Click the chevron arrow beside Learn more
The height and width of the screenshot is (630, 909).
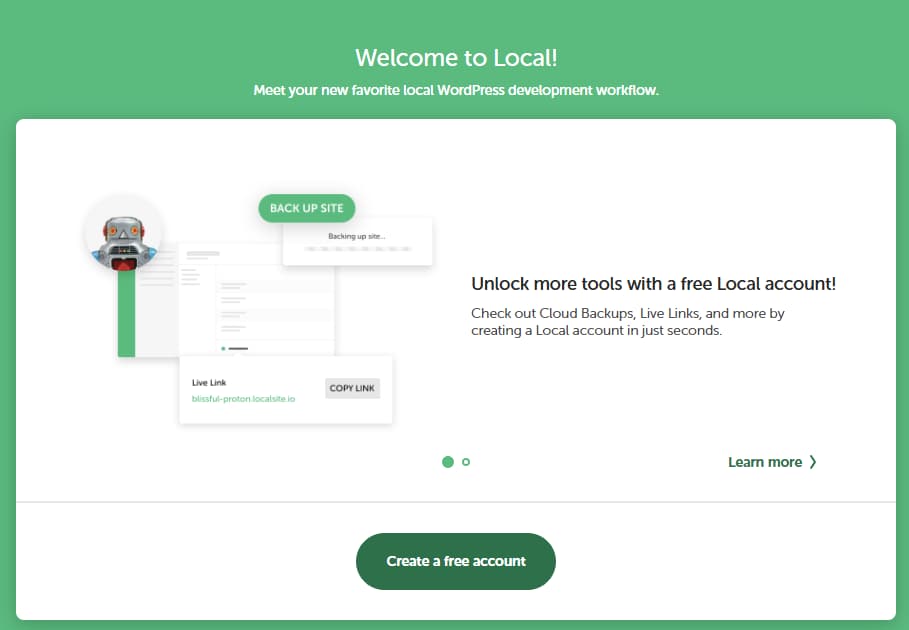[x=813, y=462]
